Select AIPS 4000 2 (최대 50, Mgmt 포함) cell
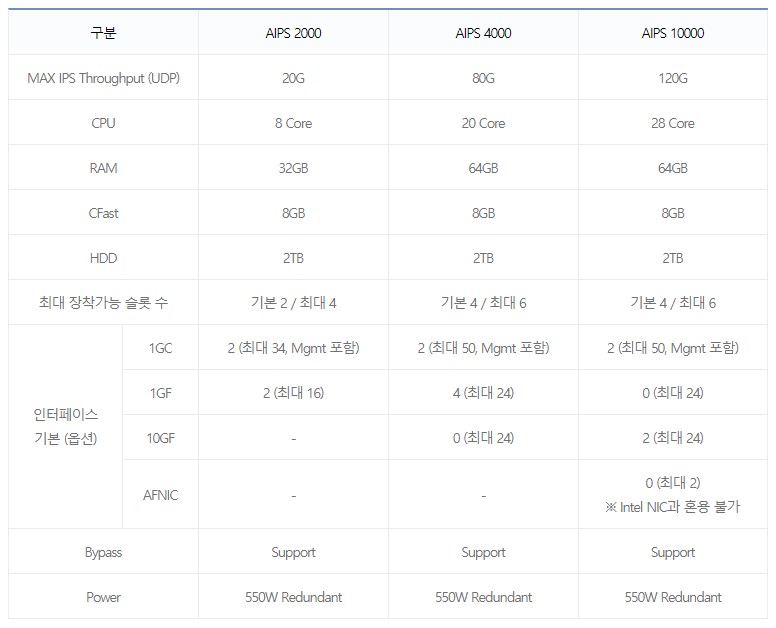The width and height of the screenshot is (776, 628). [483, 348]
